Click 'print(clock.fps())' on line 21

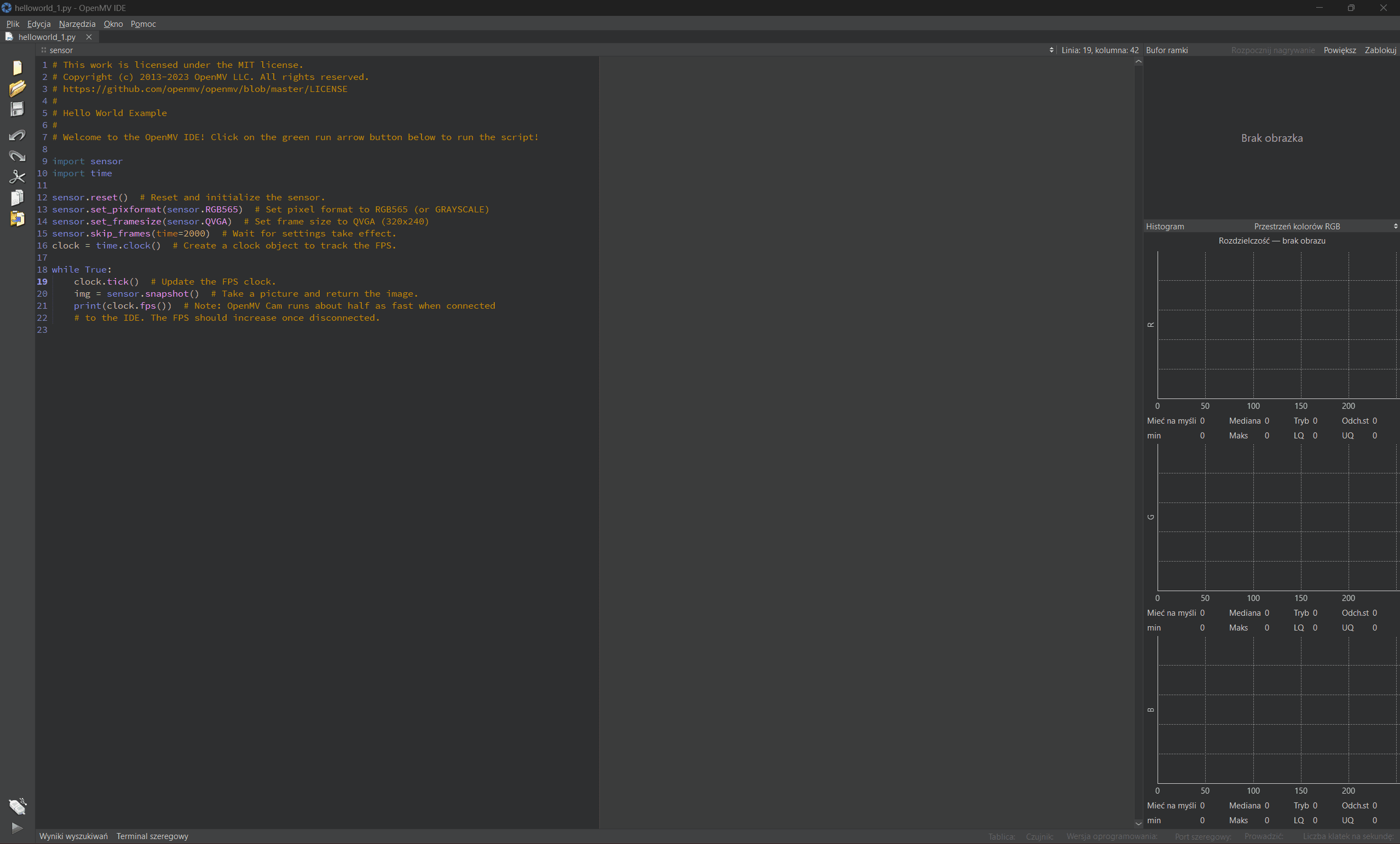123,306
